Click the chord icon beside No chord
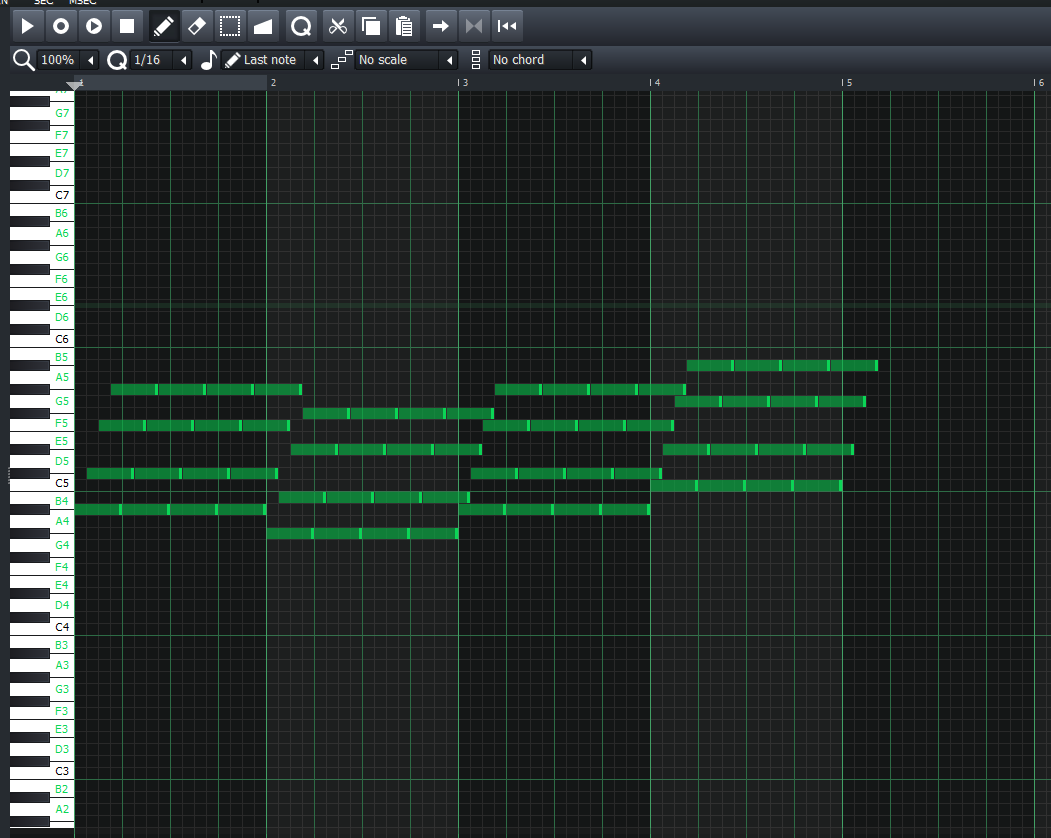Viewport: 1051px width, 838px height. click(x=476, y=60)
